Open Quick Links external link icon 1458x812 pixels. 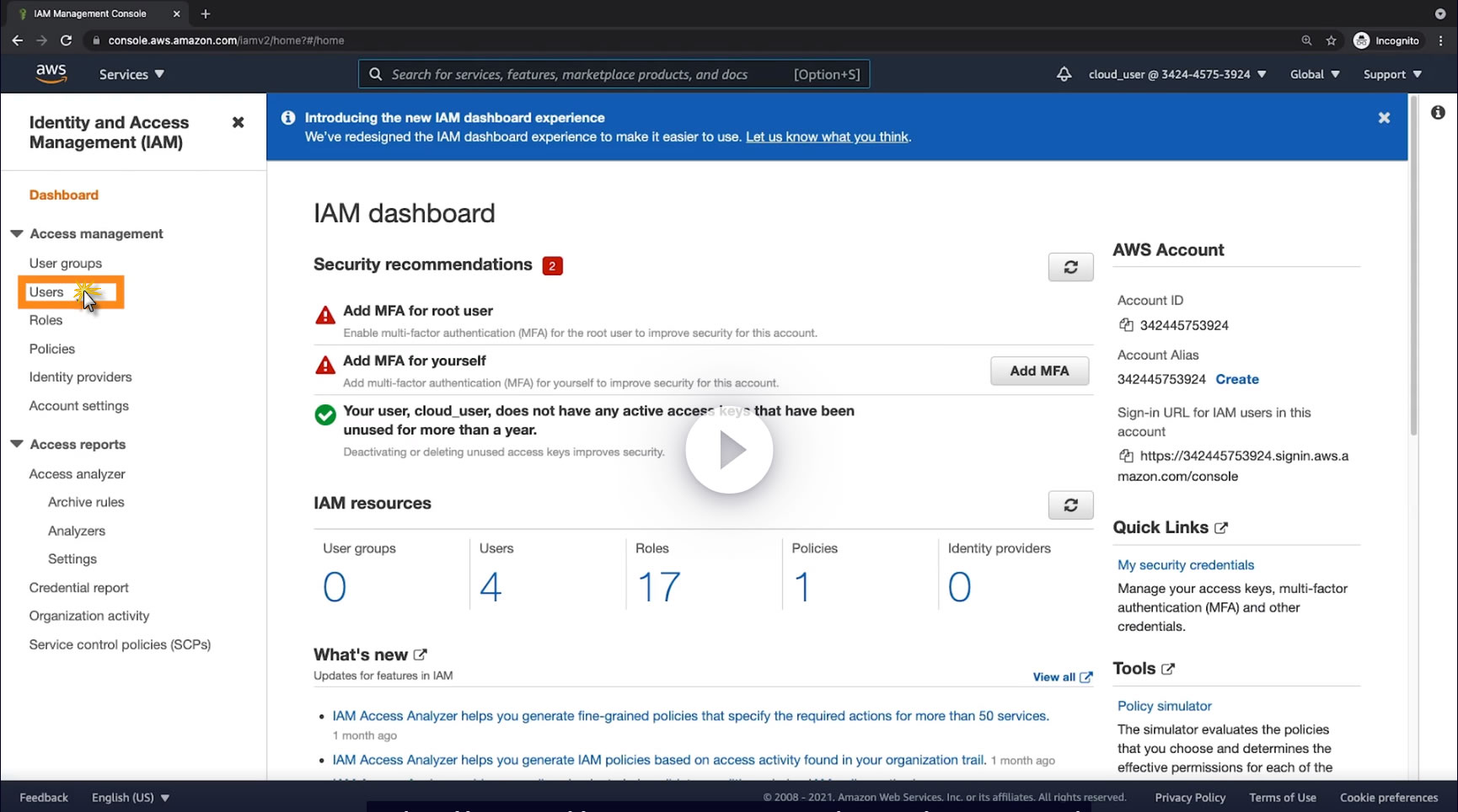pos(1221,528)
